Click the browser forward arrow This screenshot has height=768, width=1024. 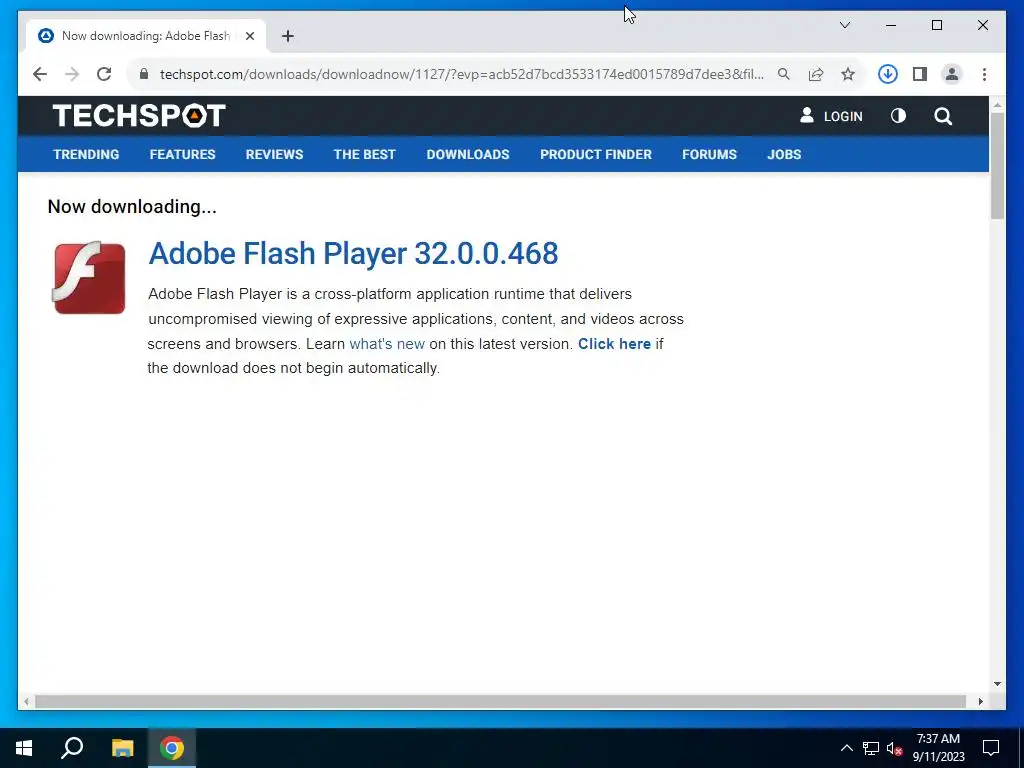point(72,74)
